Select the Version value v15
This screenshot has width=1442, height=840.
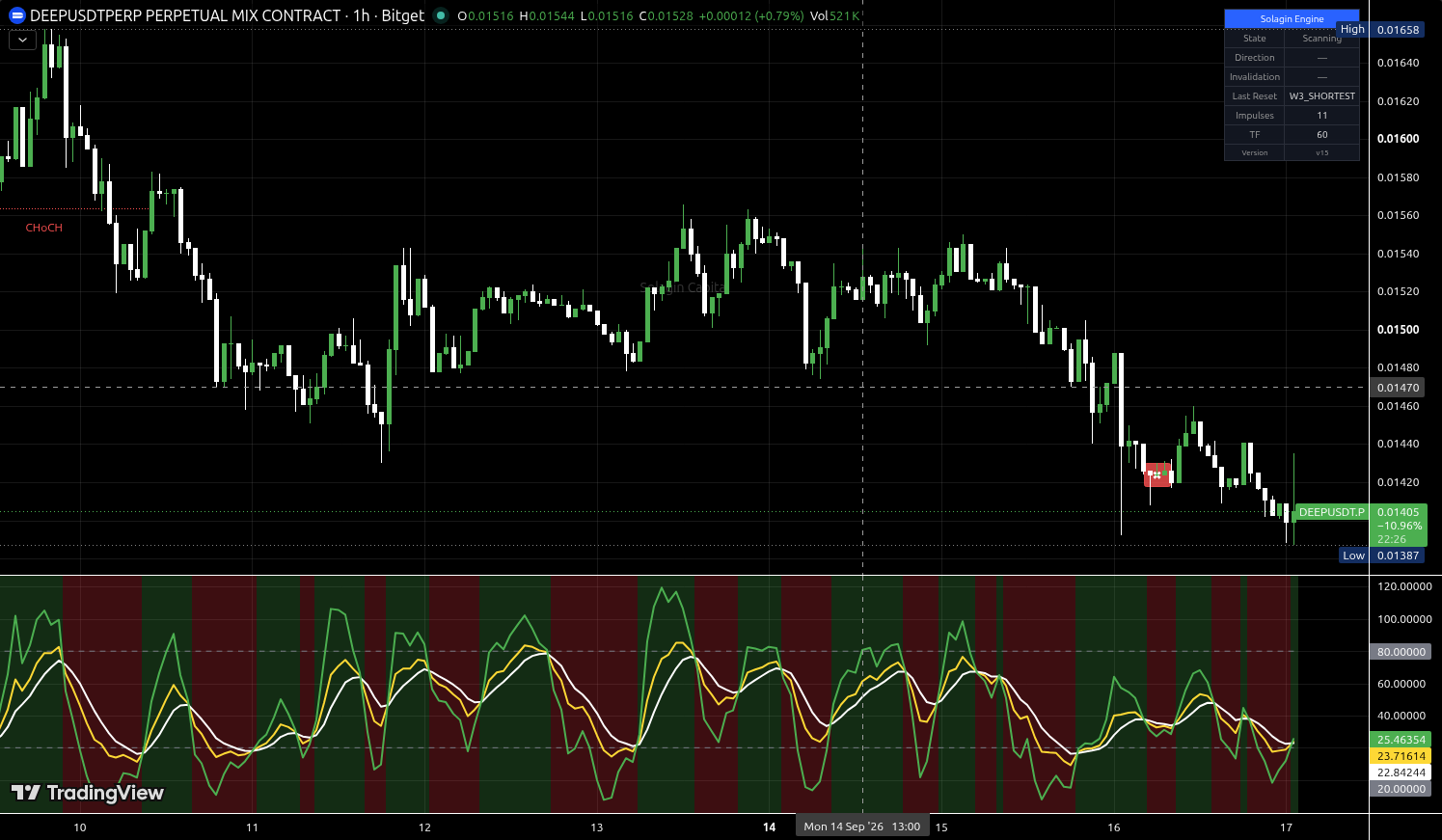tap(1322, 152)
